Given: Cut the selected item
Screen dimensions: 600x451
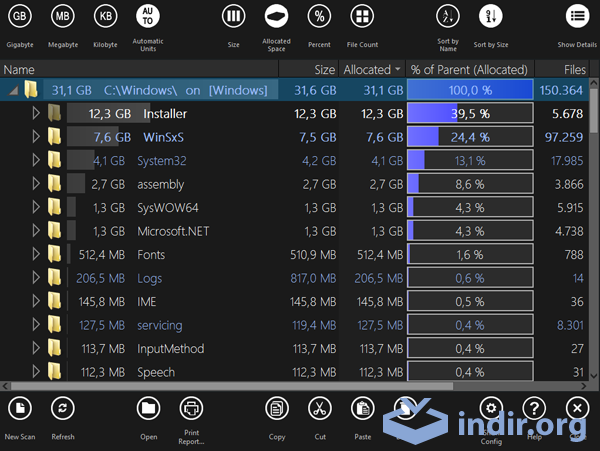Looking at the screenshot, I should tap(320, 409).
